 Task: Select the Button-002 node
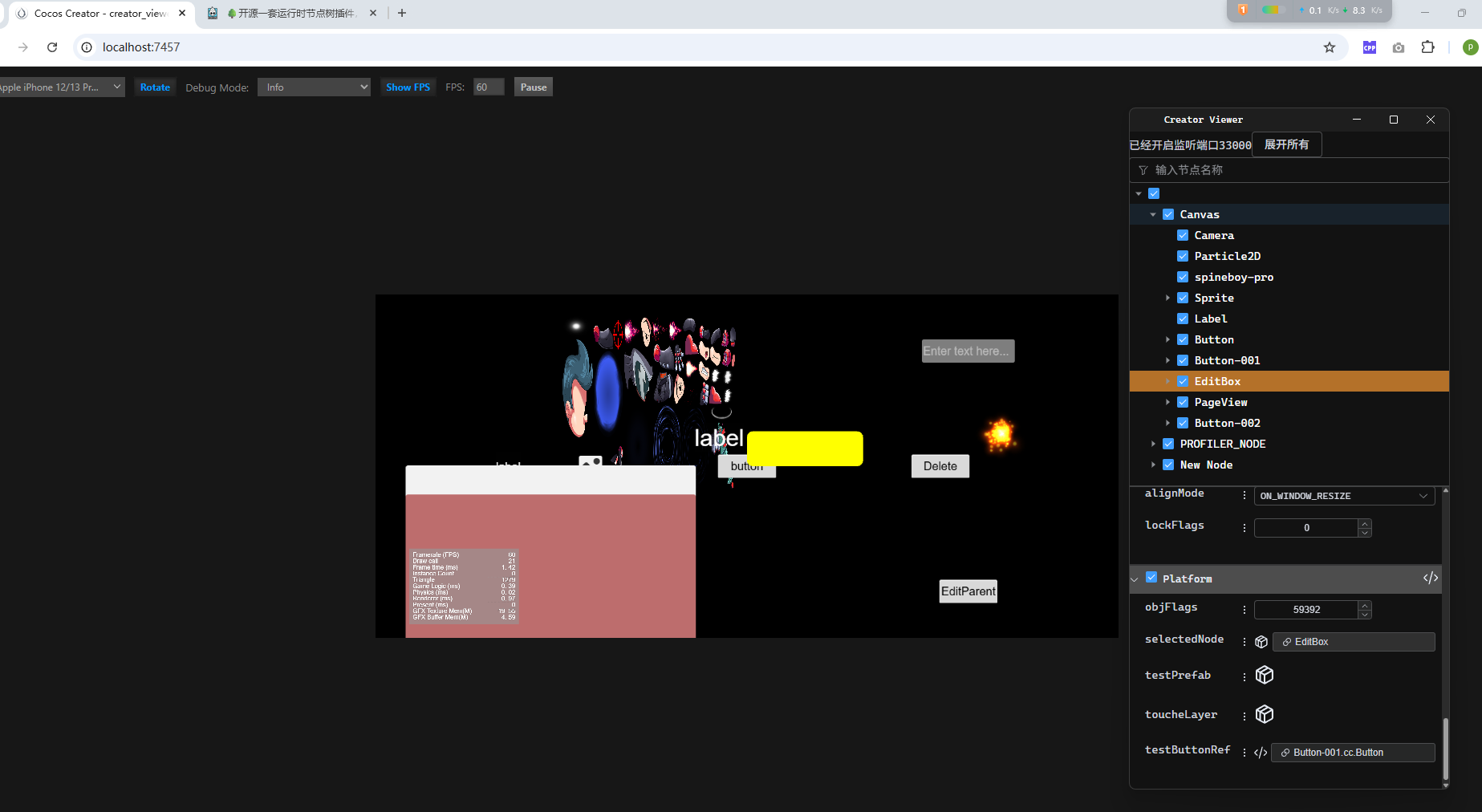tap(1227, 423)
